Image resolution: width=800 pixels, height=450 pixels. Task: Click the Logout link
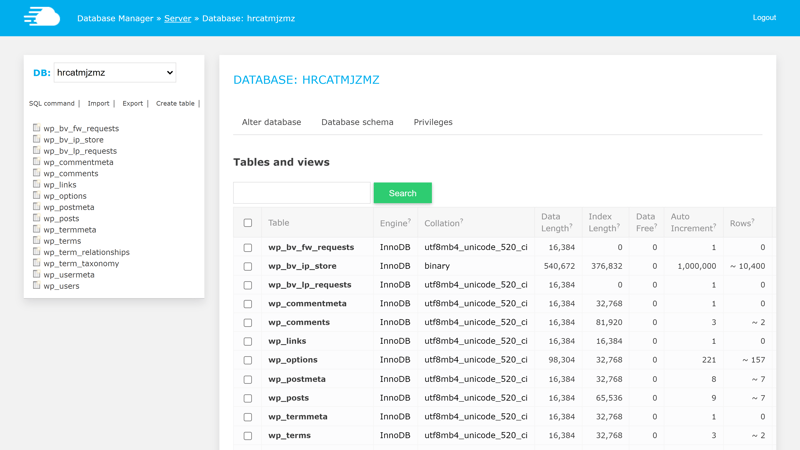[764, 18]
